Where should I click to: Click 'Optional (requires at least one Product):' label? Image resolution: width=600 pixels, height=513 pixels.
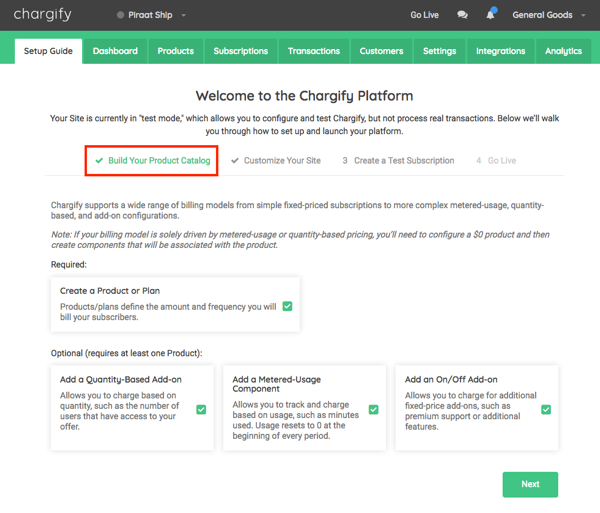click(127, 353)
